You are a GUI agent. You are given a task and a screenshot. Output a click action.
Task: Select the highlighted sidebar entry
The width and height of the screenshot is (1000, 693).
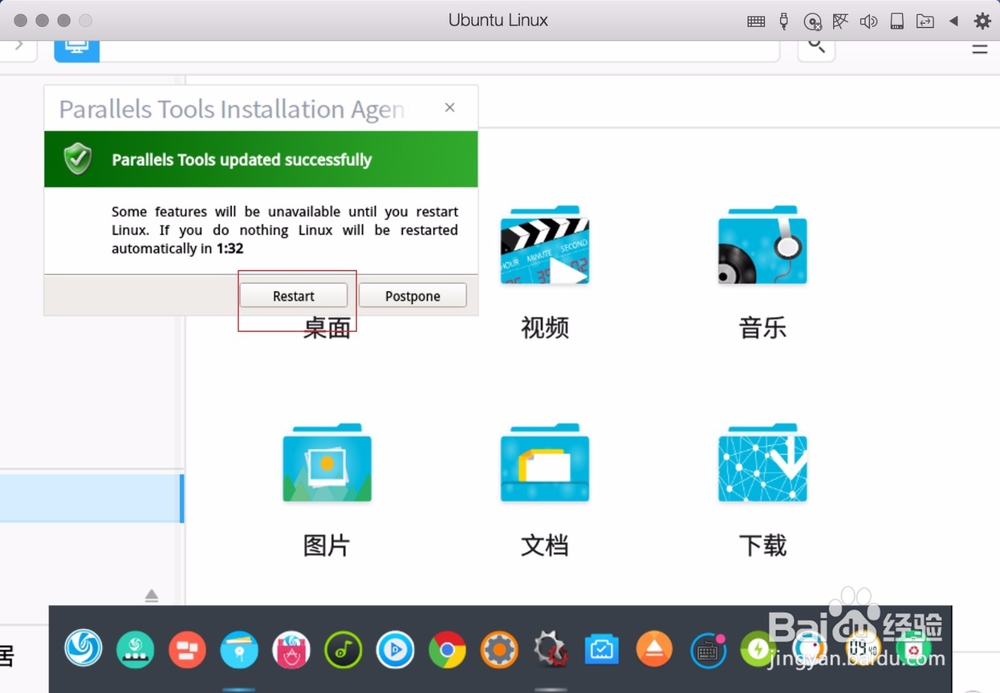coord(92,498)
